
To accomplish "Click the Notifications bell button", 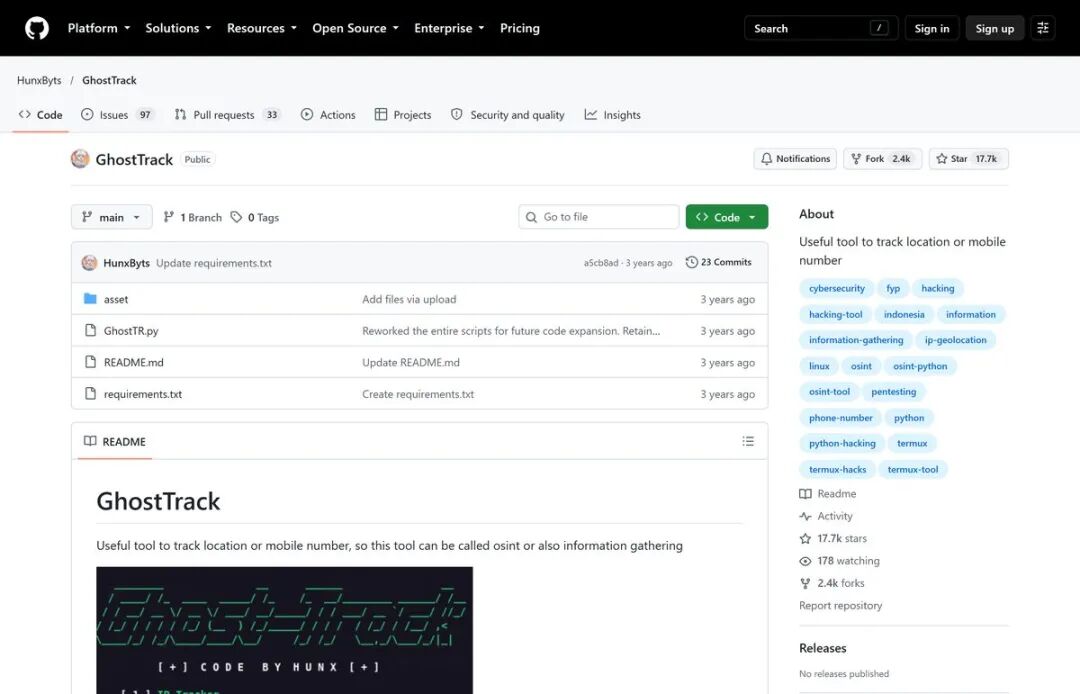I will (x=795, y=159).
